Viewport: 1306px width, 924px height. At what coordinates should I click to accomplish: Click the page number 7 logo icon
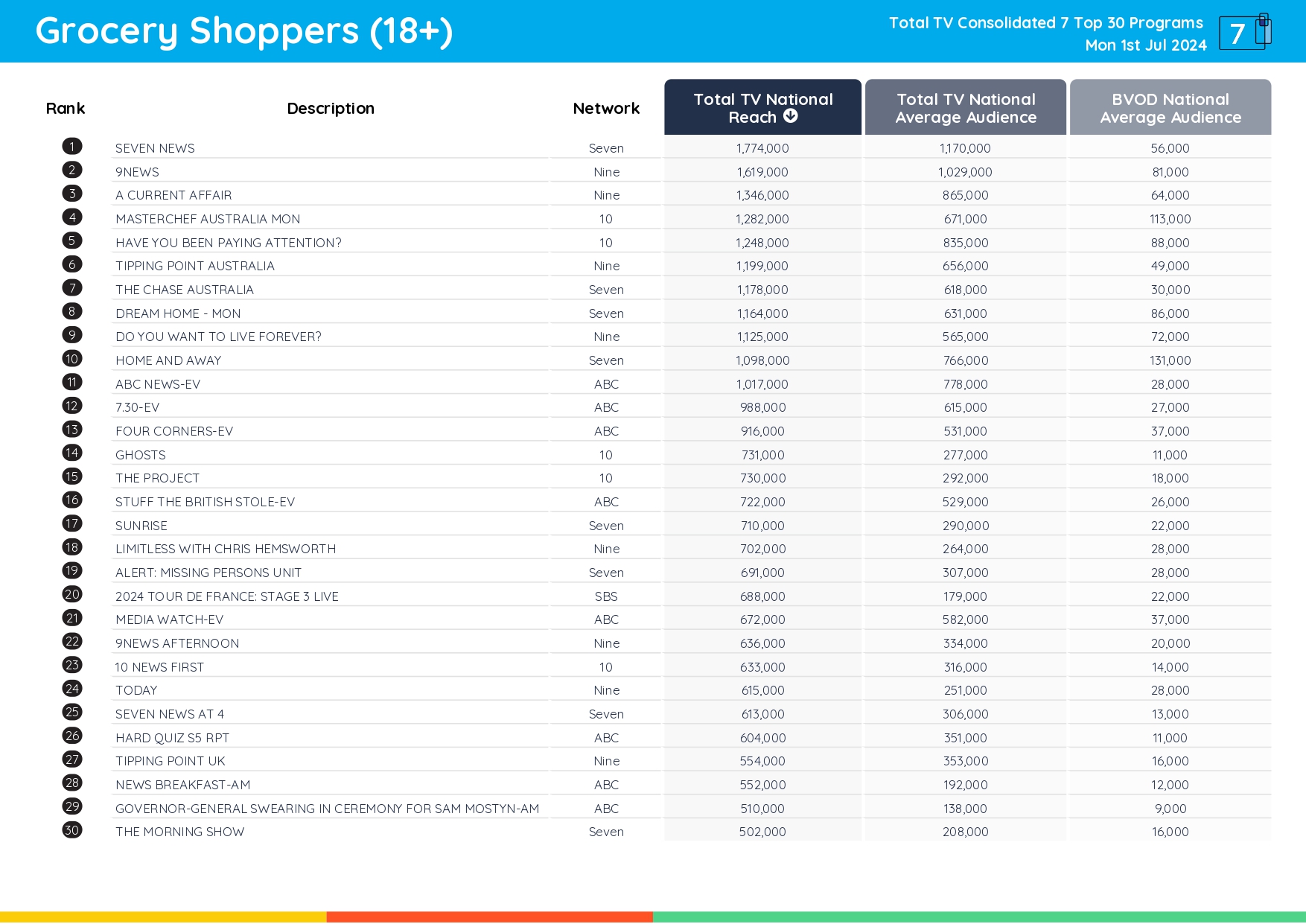coord(1244,32)
